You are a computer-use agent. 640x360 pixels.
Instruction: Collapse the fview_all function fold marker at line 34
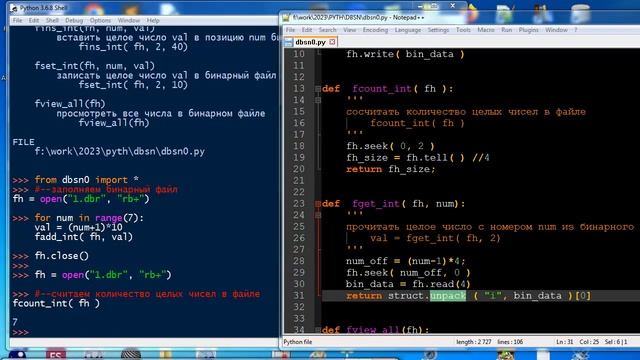(318, 330)
